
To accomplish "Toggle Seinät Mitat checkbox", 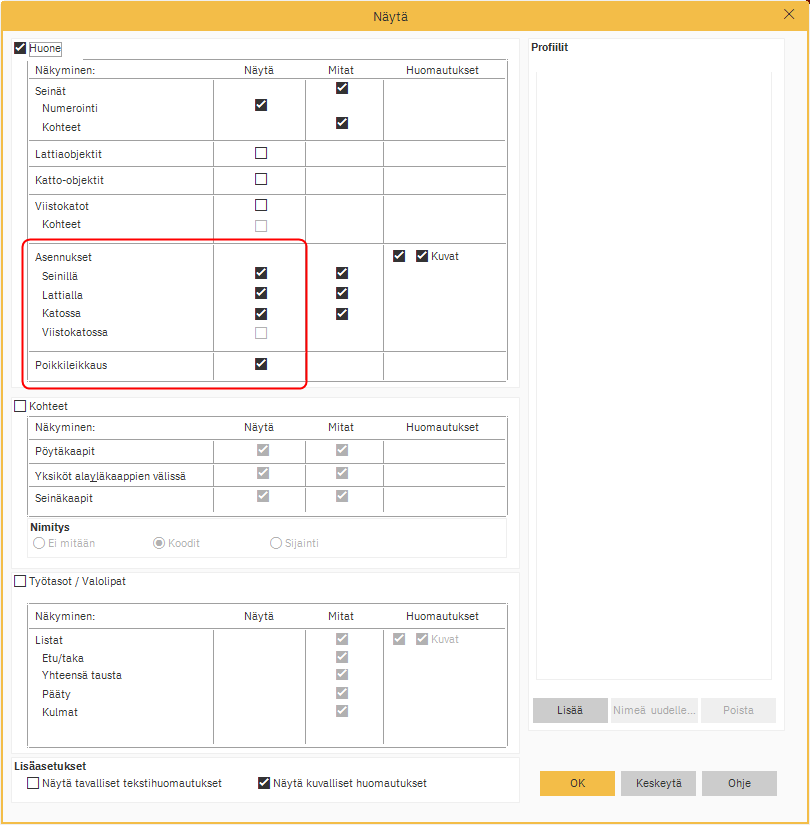I will click(342, 88).
